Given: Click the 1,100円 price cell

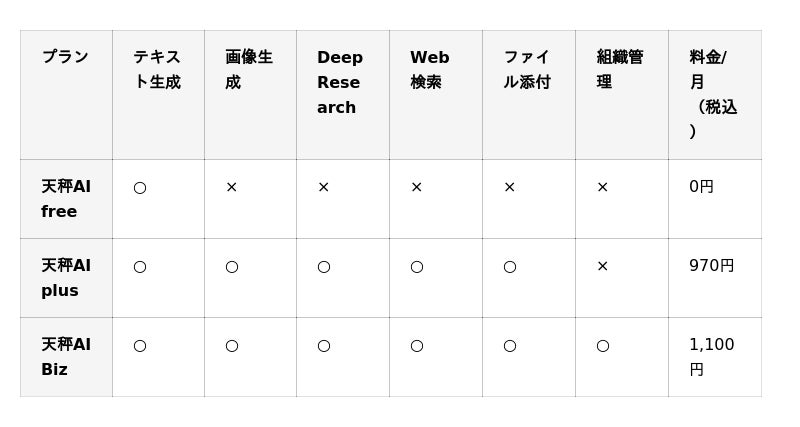Looking at the screenshot, I should tap(711, 356).
